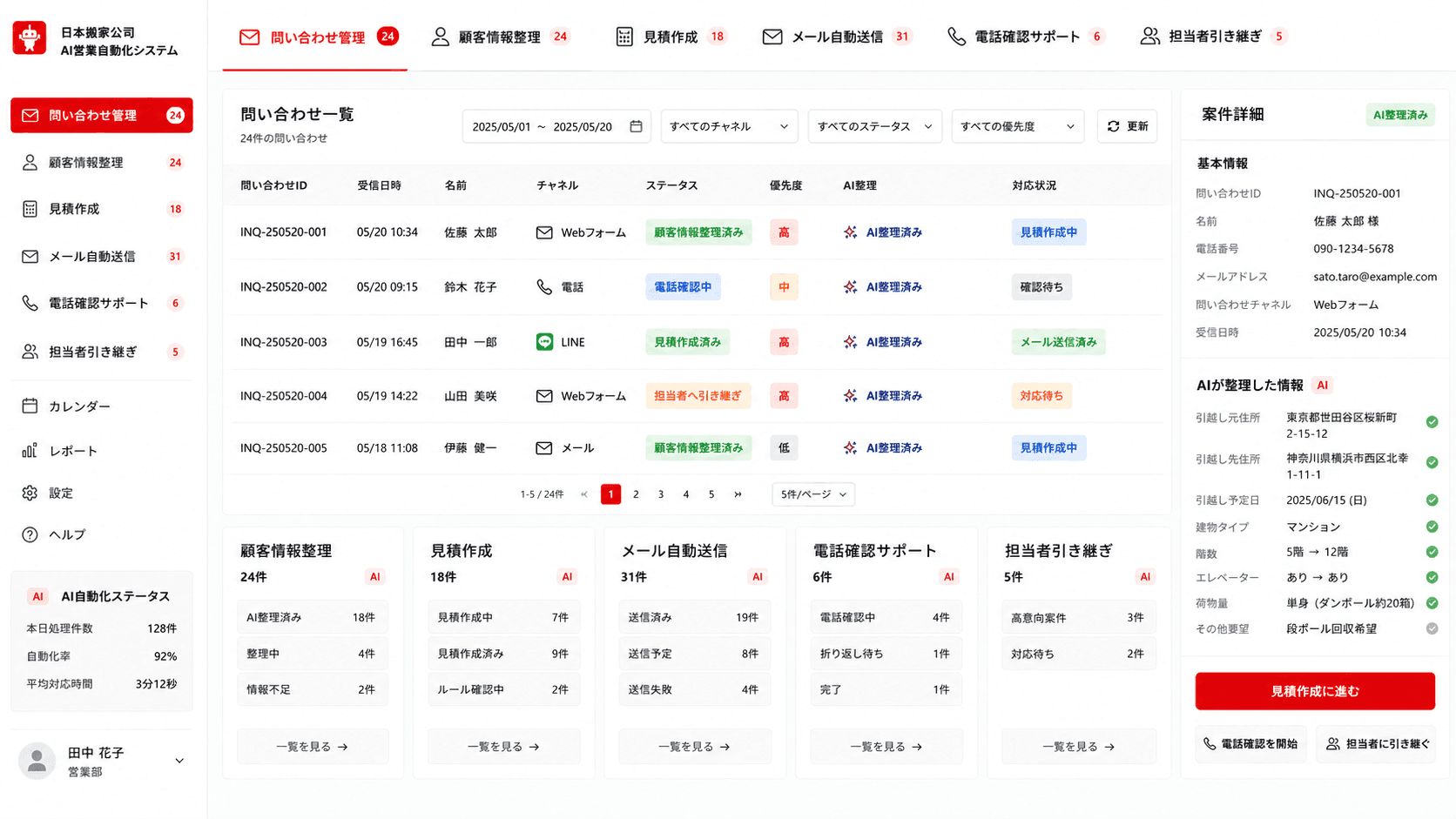The width and height of the screenshot is (1456, 819).
Task: Click the green check next to エレベーター
Action: [1432, 577]
